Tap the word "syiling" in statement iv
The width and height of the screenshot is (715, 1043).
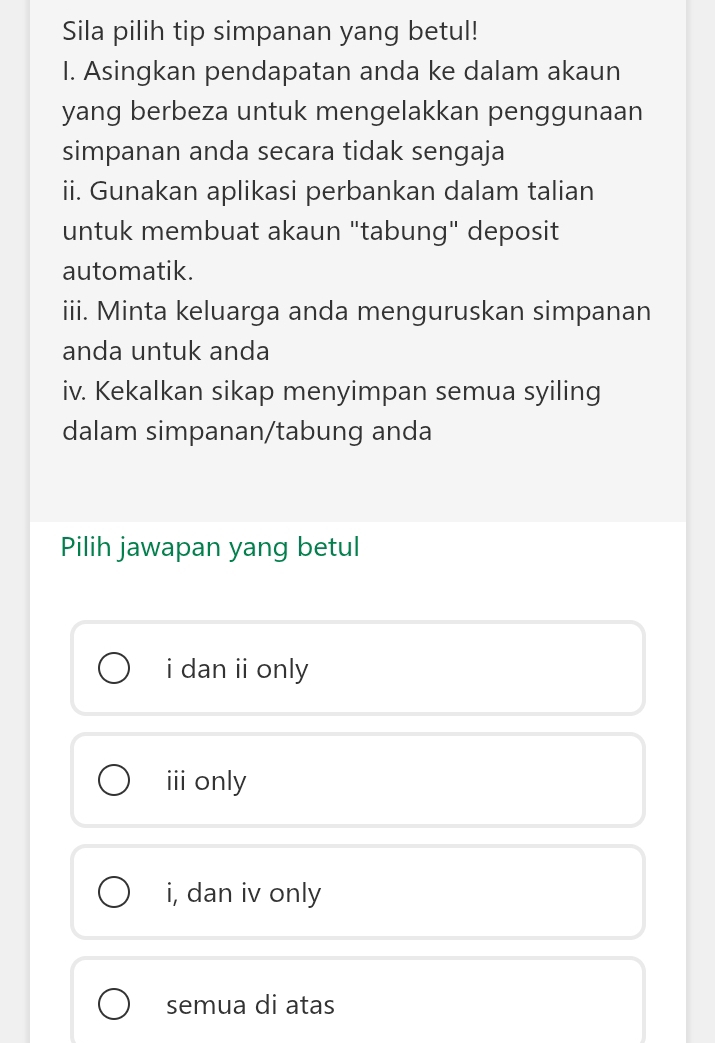558,391
